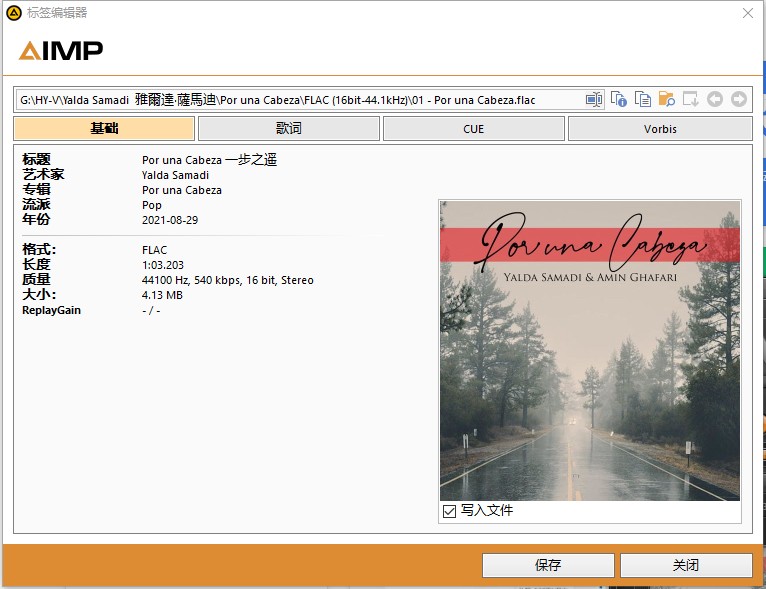Click the year value 2021-08-29

click(170, 220)
